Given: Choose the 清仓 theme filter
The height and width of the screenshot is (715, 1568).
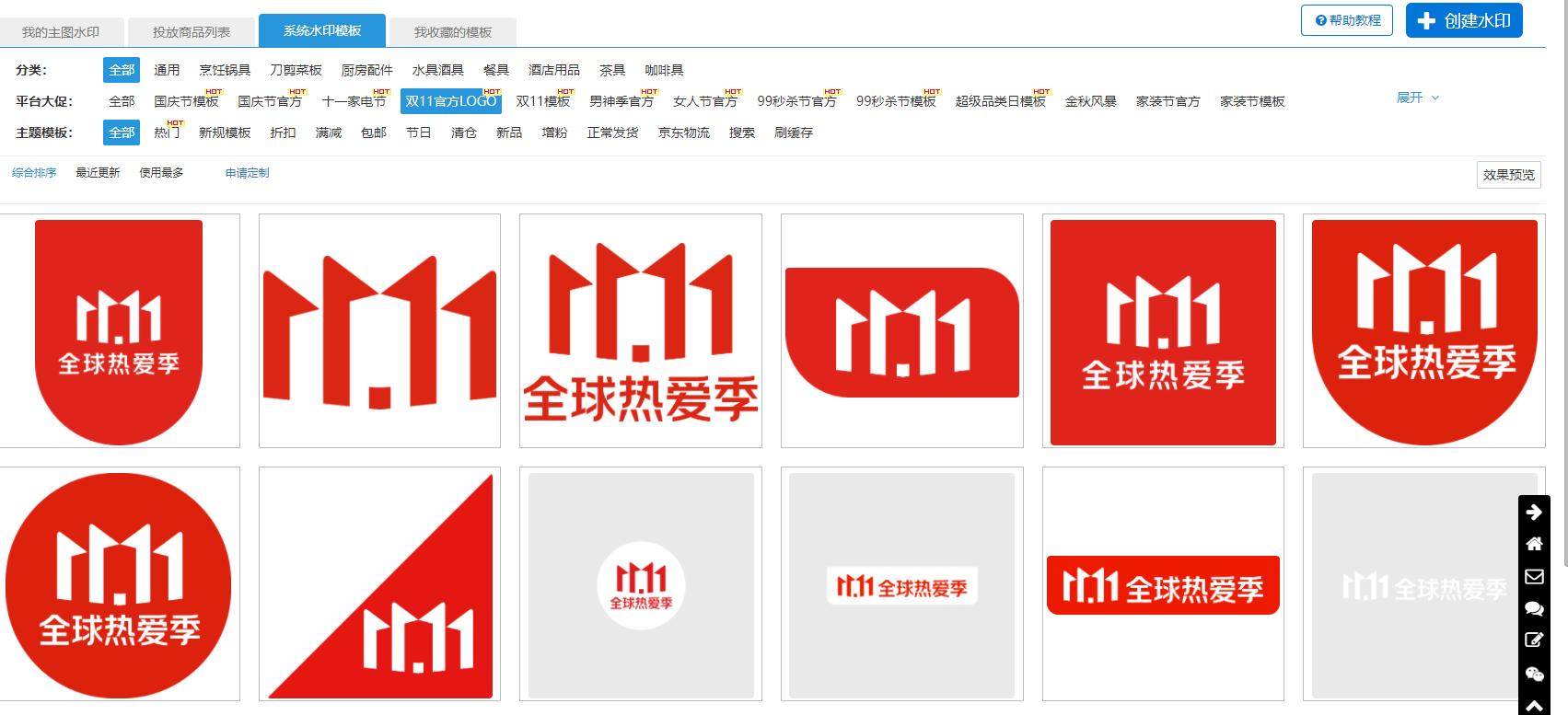Looking at the screenshot, I should coord(463,133).
